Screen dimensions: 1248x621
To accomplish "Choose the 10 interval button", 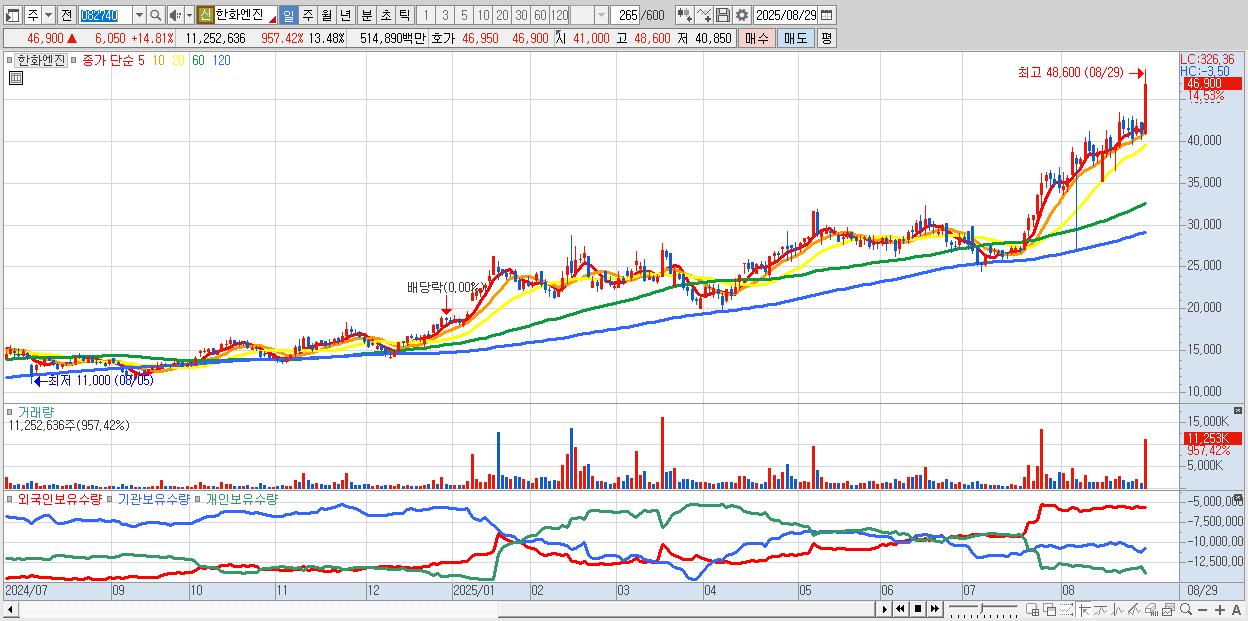I will point(483,15).
